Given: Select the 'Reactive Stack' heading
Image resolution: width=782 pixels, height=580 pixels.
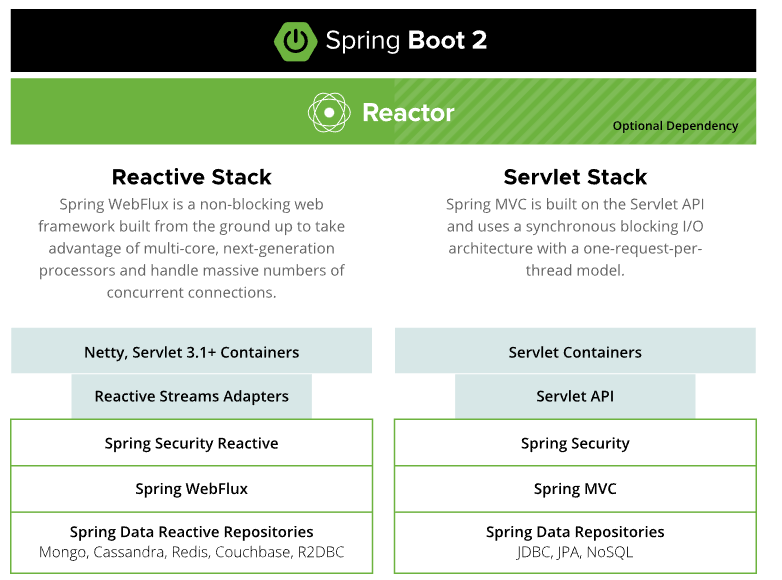Looking at the screenshot, I should [192, 177].
